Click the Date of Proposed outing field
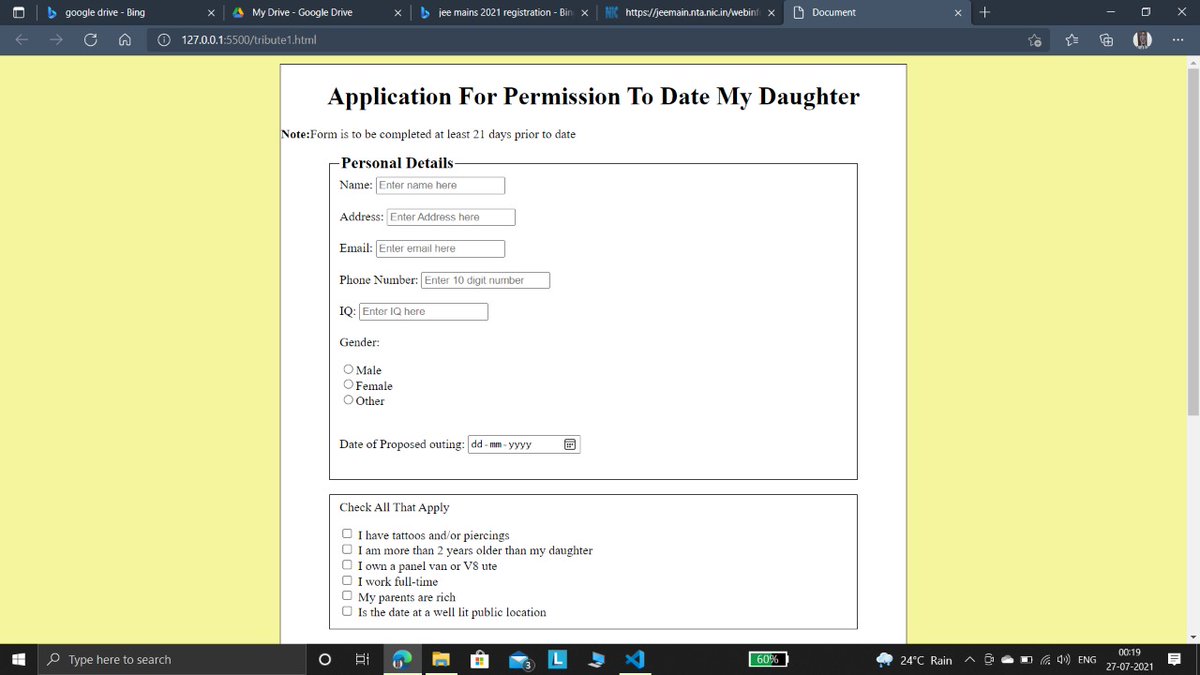The image size is (1200, 675). tap(524, 444)
